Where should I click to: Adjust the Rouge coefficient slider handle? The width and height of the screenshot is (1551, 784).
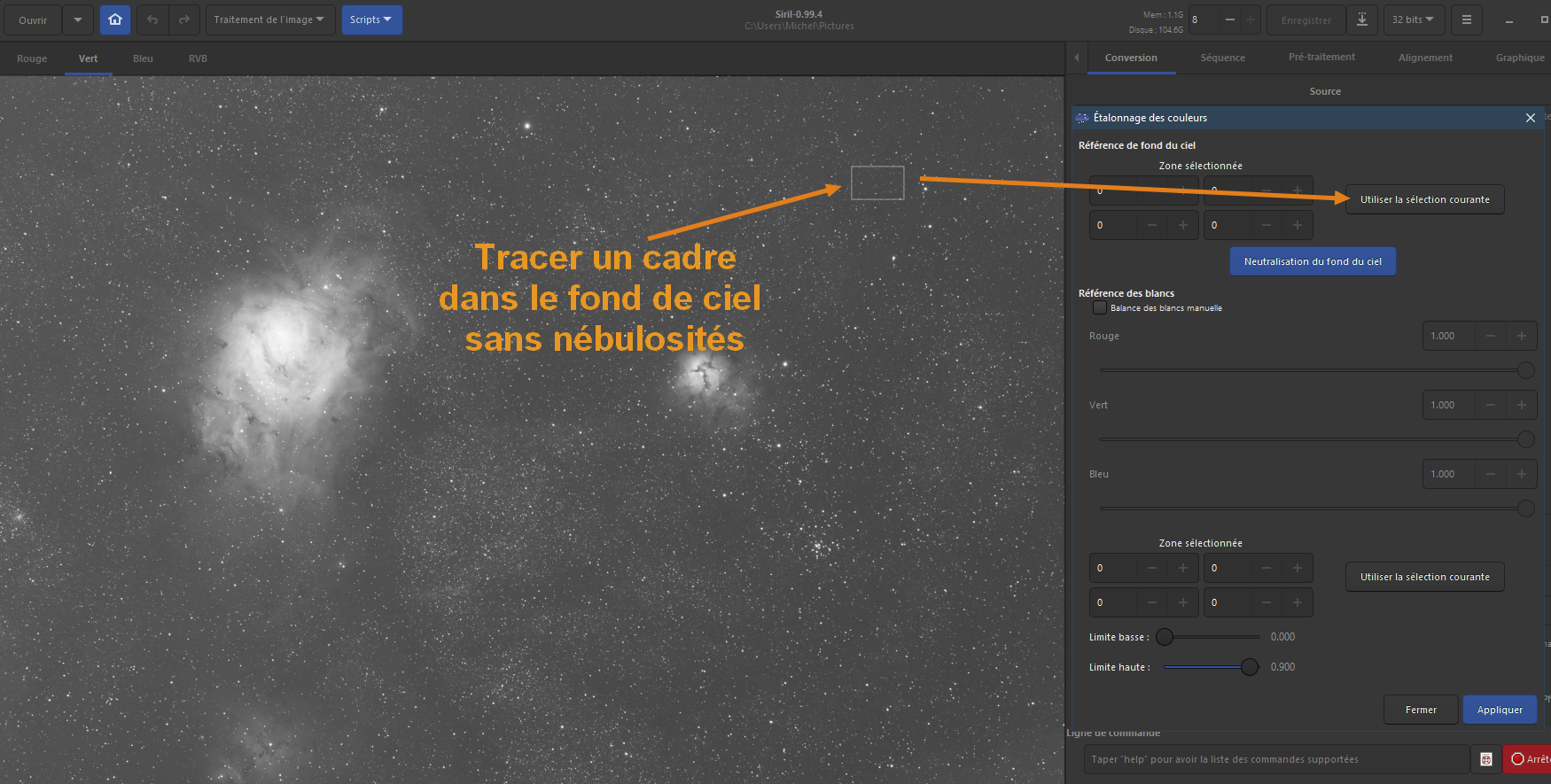pos(1526,370)
